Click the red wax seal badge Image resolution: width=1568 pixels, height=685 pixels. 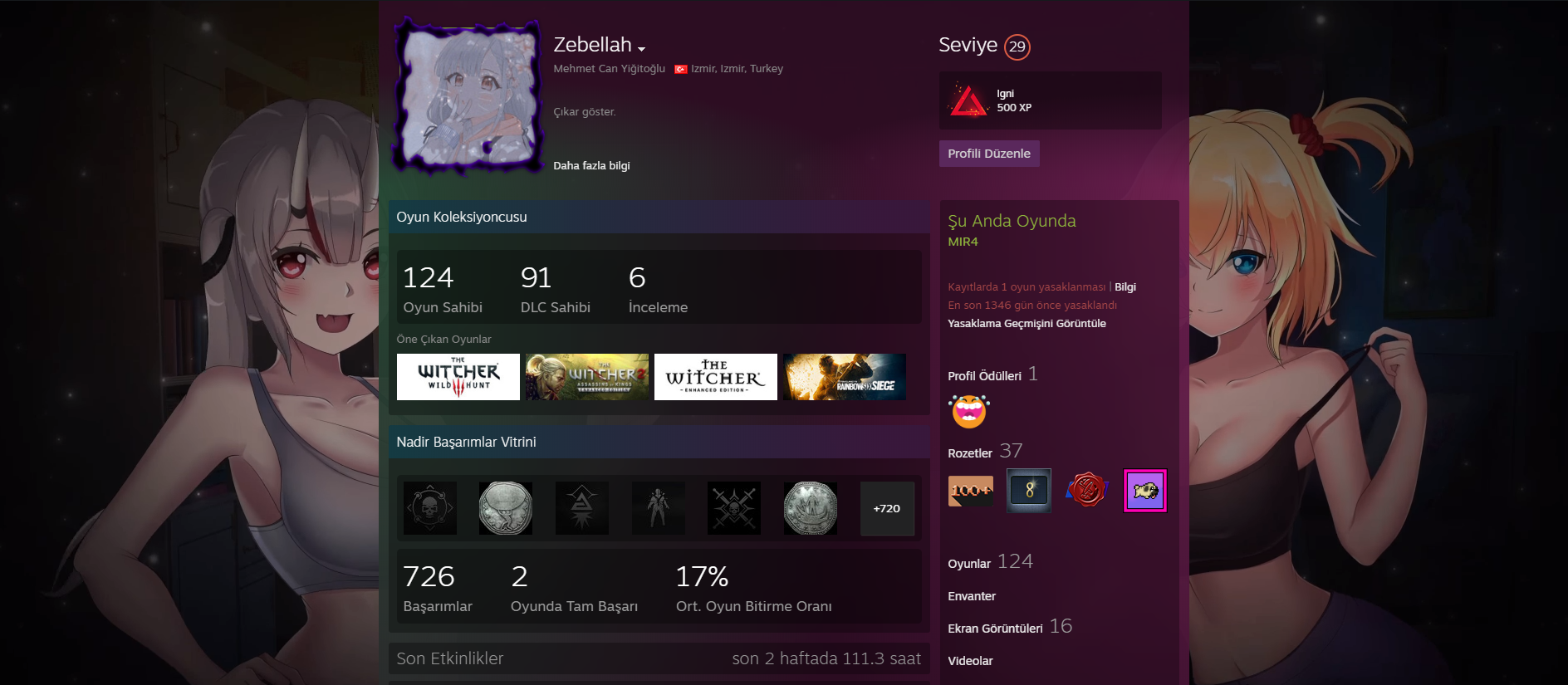(x=1086, y=490)
